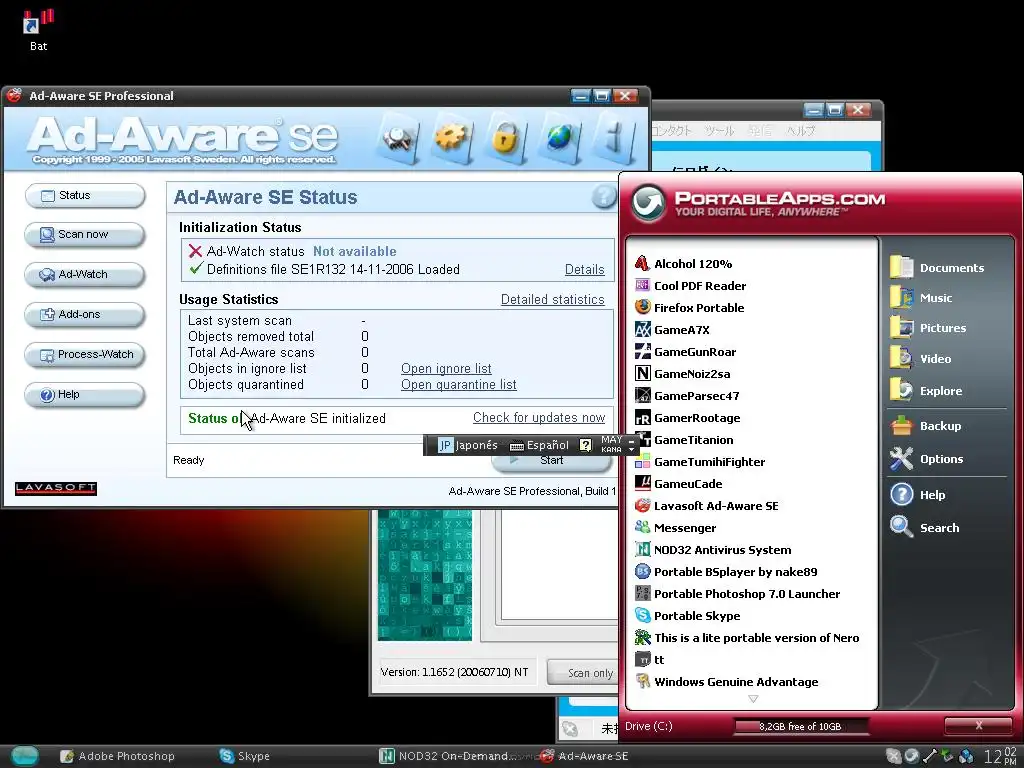Close PortableApps menu with the X button
Image resolution: width=1024 pixels, height=768 pixels.
pyautogui.click(x=978, y=726)
